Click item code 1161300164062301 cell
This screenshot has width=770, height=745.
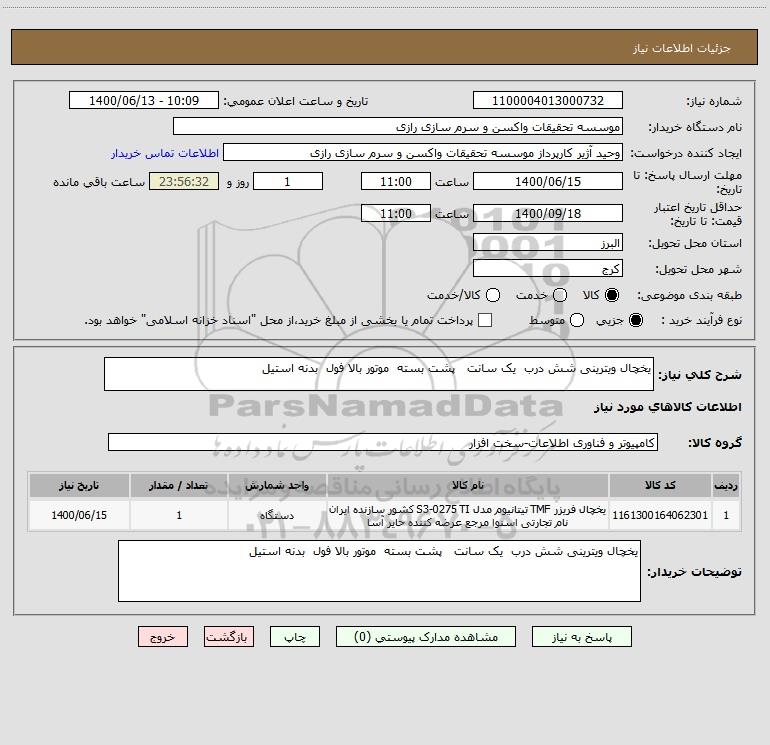coord(660,515)
